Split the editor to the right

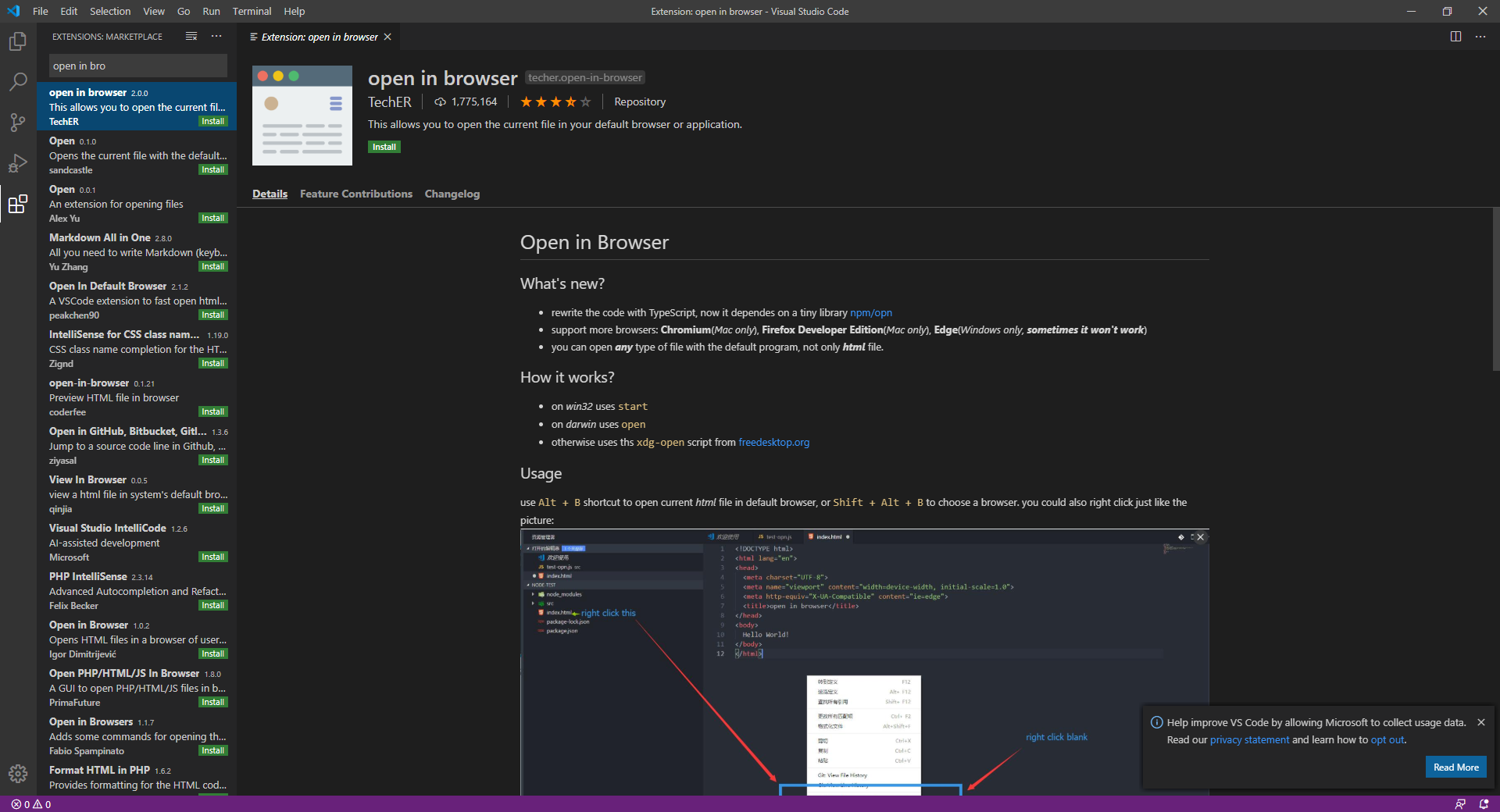click(1455, 37)
